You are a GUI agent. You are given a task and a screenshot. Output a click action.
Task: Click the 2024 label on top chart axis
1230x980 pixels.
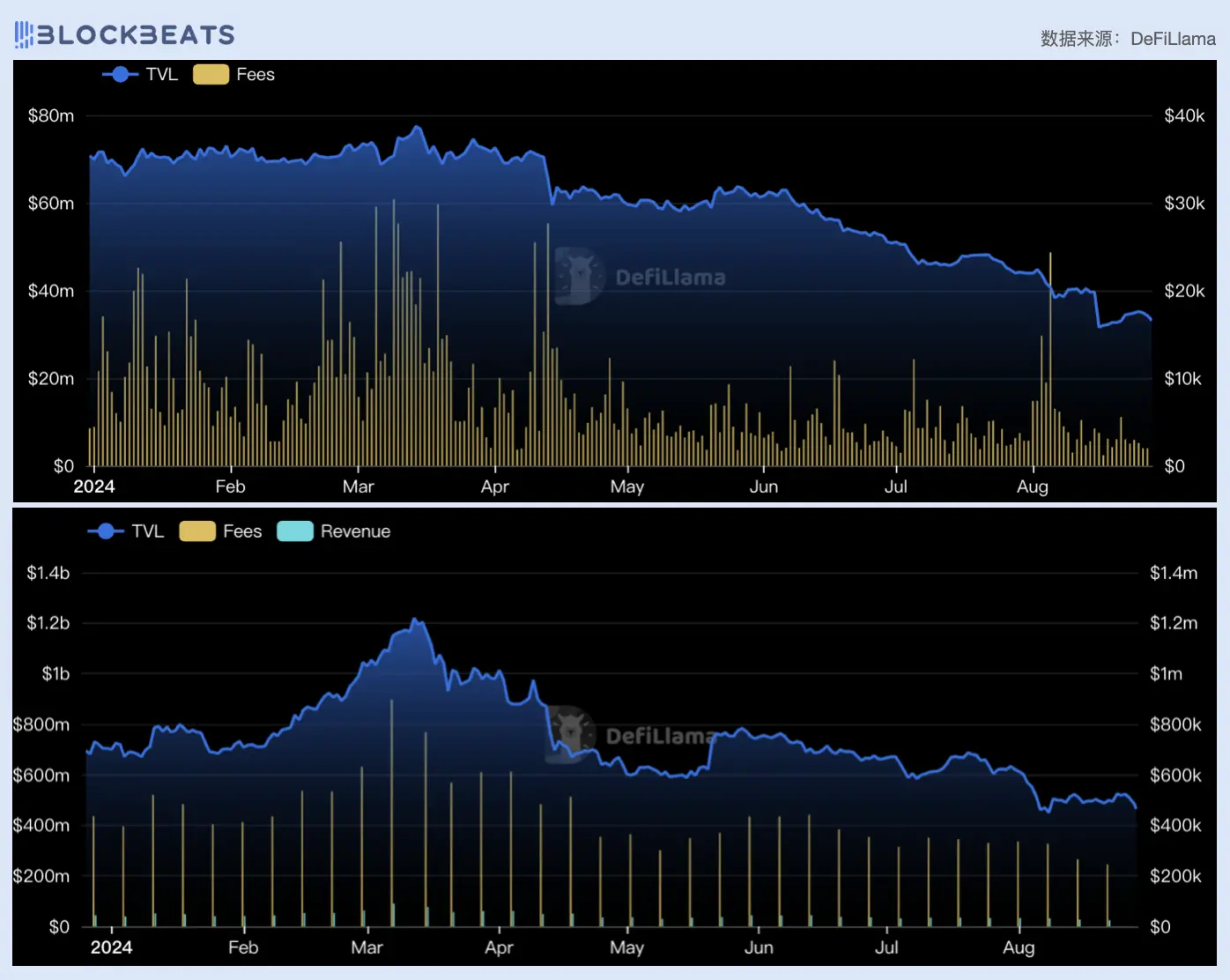(x=94, y=486)
